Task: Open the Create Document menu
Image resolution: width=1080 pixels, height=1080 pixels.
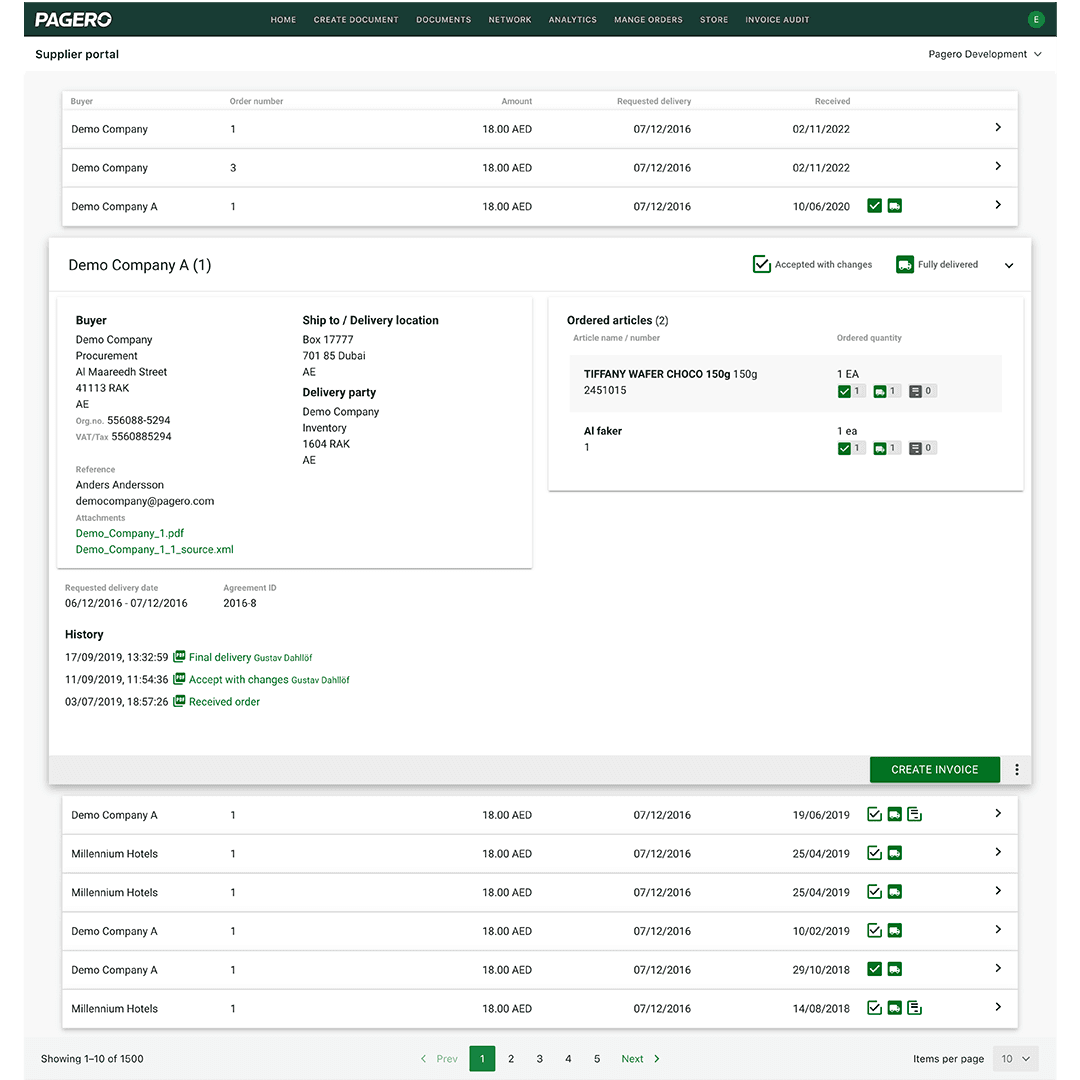Action: [x=356, y=20]
